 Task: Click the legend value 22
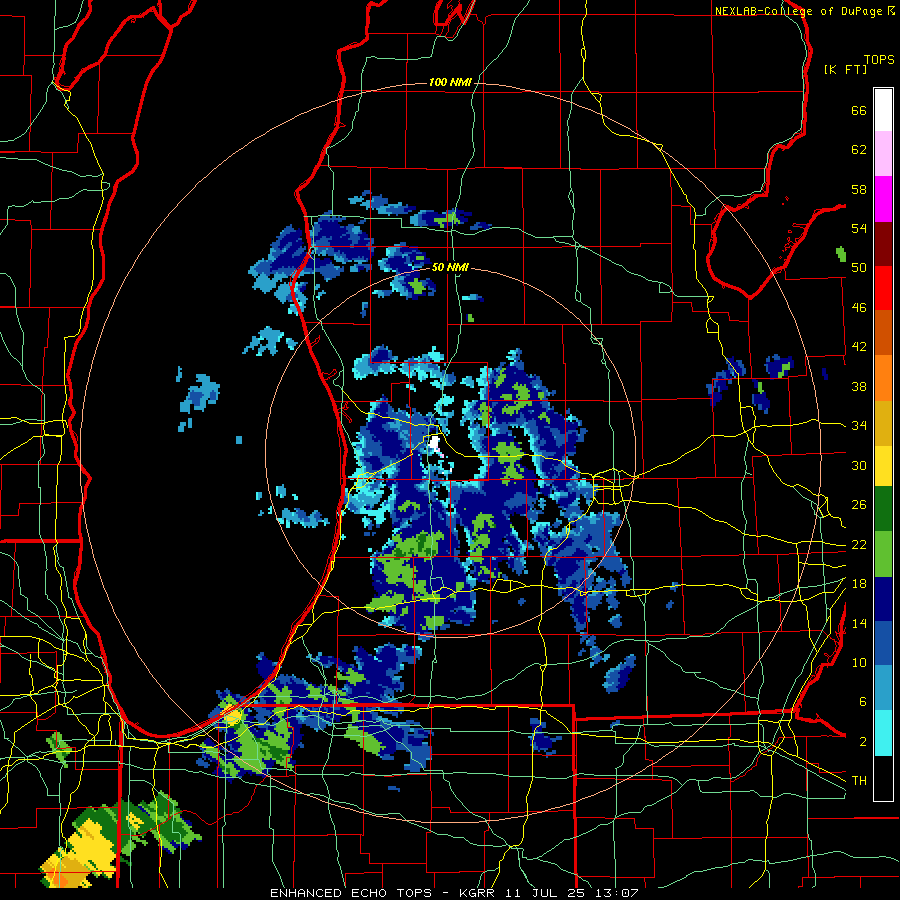pos(859,544)
